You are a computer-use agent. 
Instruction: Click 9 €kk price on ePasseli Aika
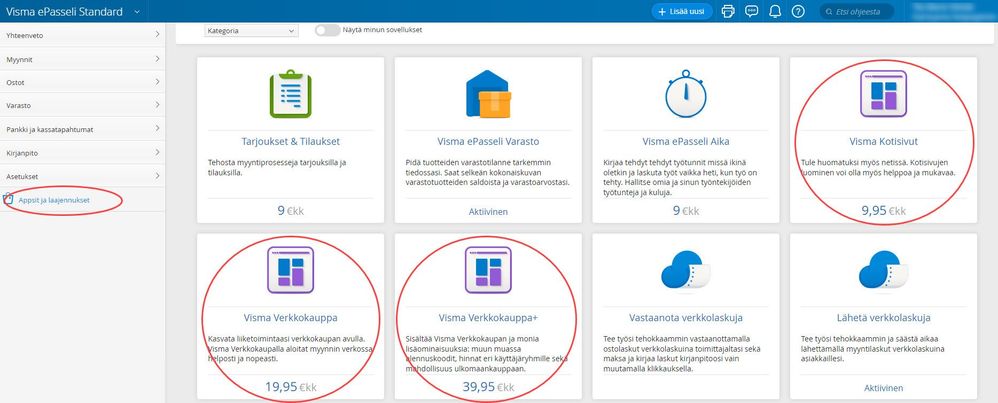click(685, 211)
